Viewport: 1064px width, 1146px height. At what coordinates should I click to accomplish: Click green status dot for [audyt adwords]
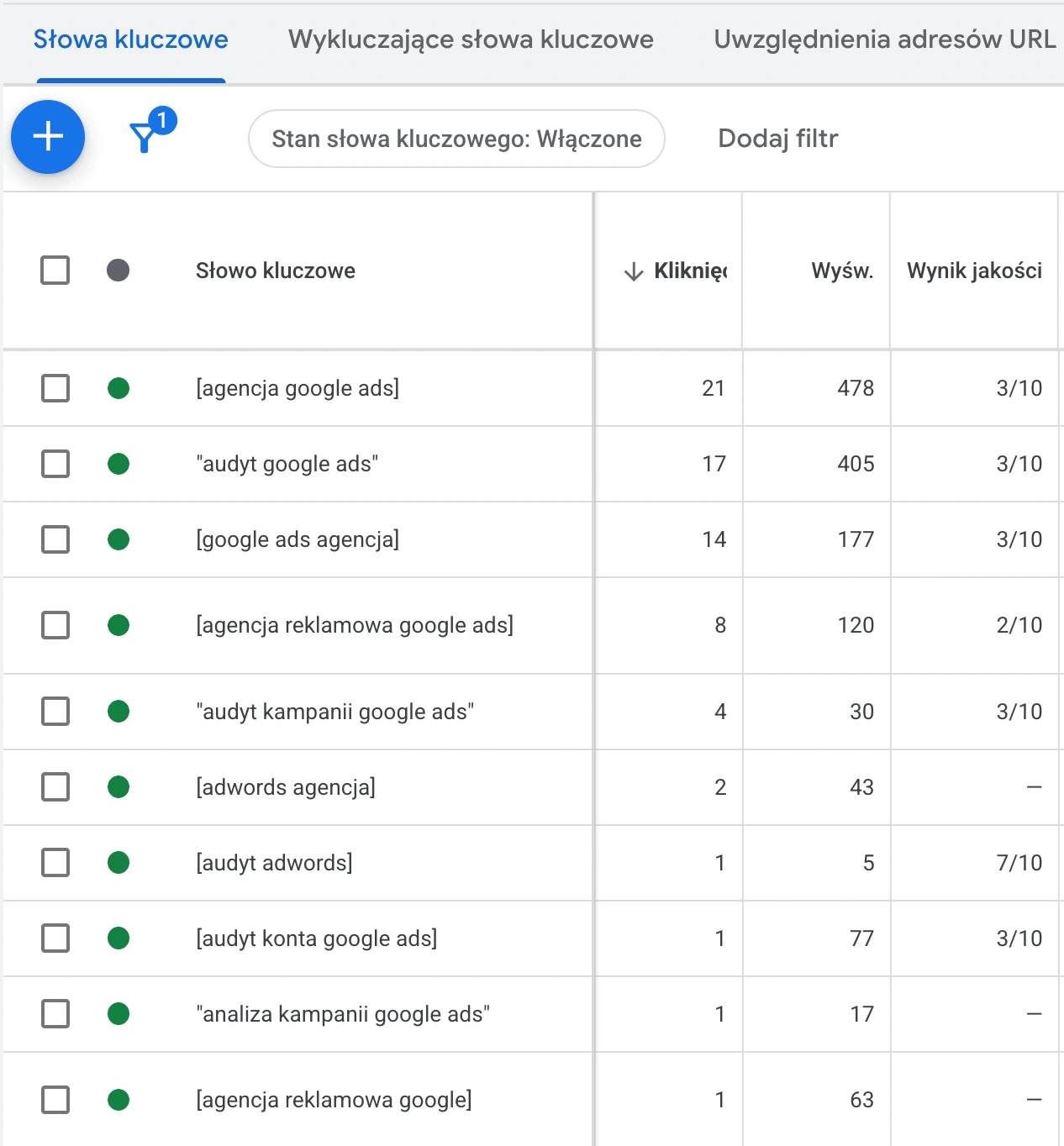(x=119, y=863)
